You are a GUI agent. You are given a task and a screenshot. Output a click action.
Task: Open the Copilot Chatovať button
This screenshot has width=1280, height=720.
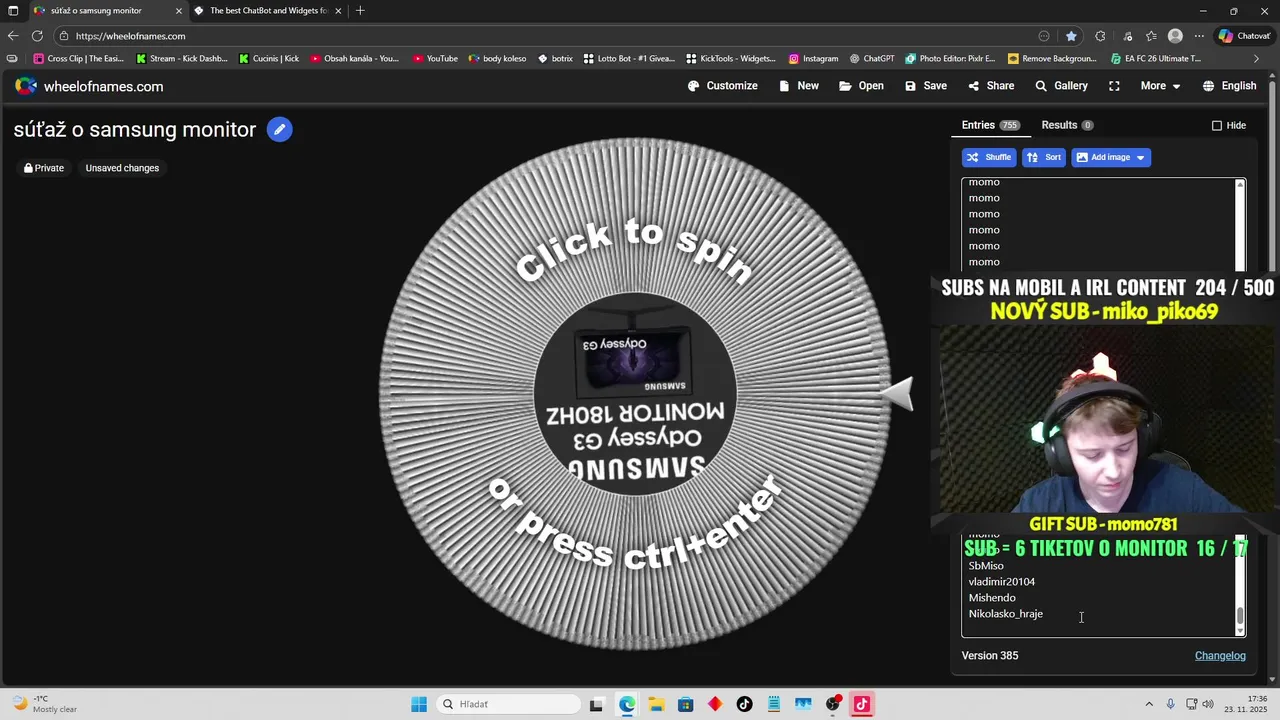tap(1244, 36)
